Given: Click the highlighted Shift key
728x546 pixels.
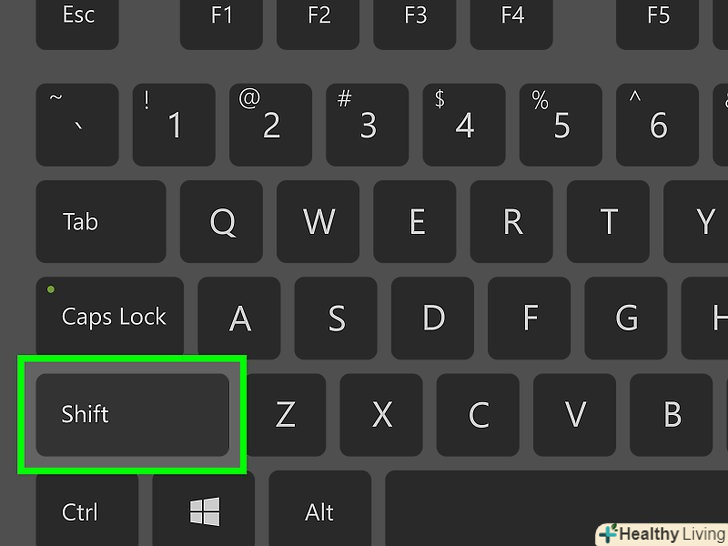Looking at the screenshot, I should click(132, 415).
